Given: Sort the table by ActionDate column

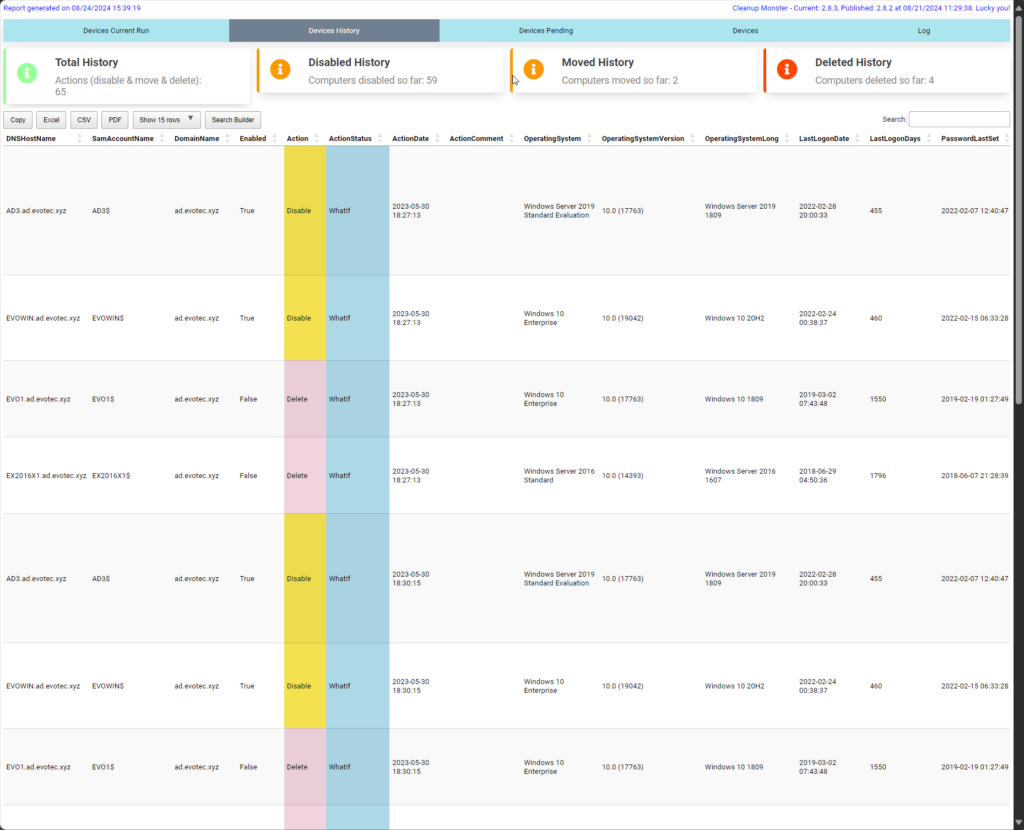Looking at the screenshot, I should point(409,137).
